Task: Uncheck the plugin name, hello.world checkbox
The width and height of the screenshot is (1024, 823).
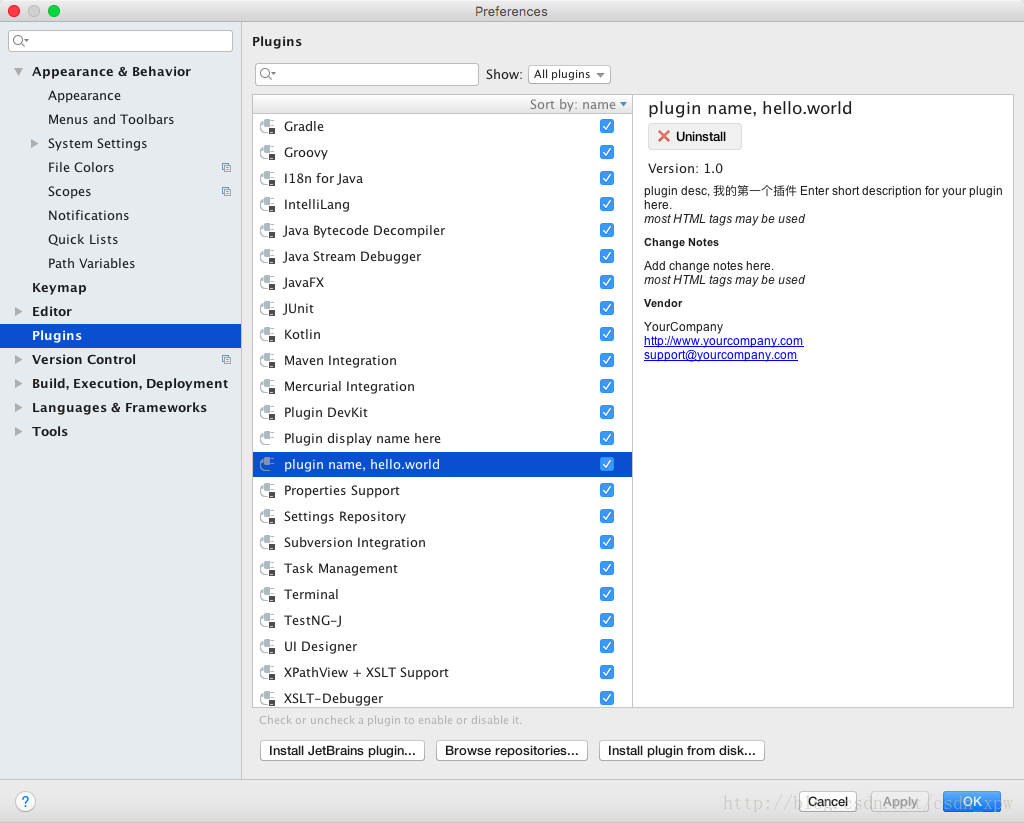Action: pos(607,464)
